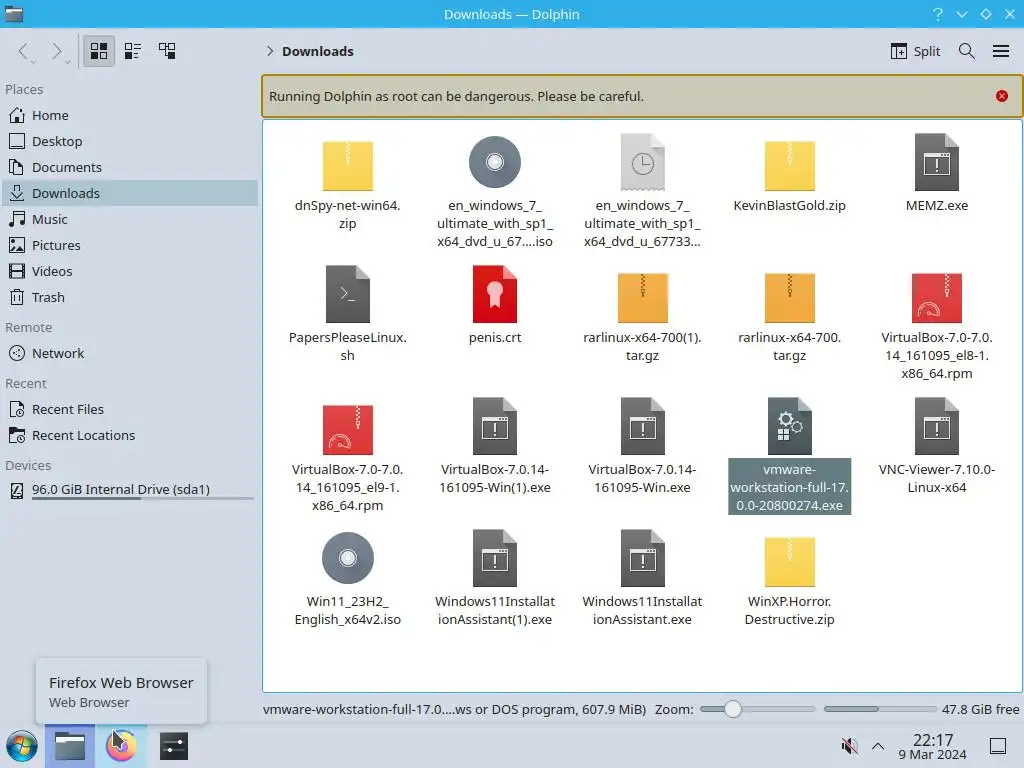Open Home in Places panel
This screenshot has height=768, width=1024.
(x=129, y=115)
